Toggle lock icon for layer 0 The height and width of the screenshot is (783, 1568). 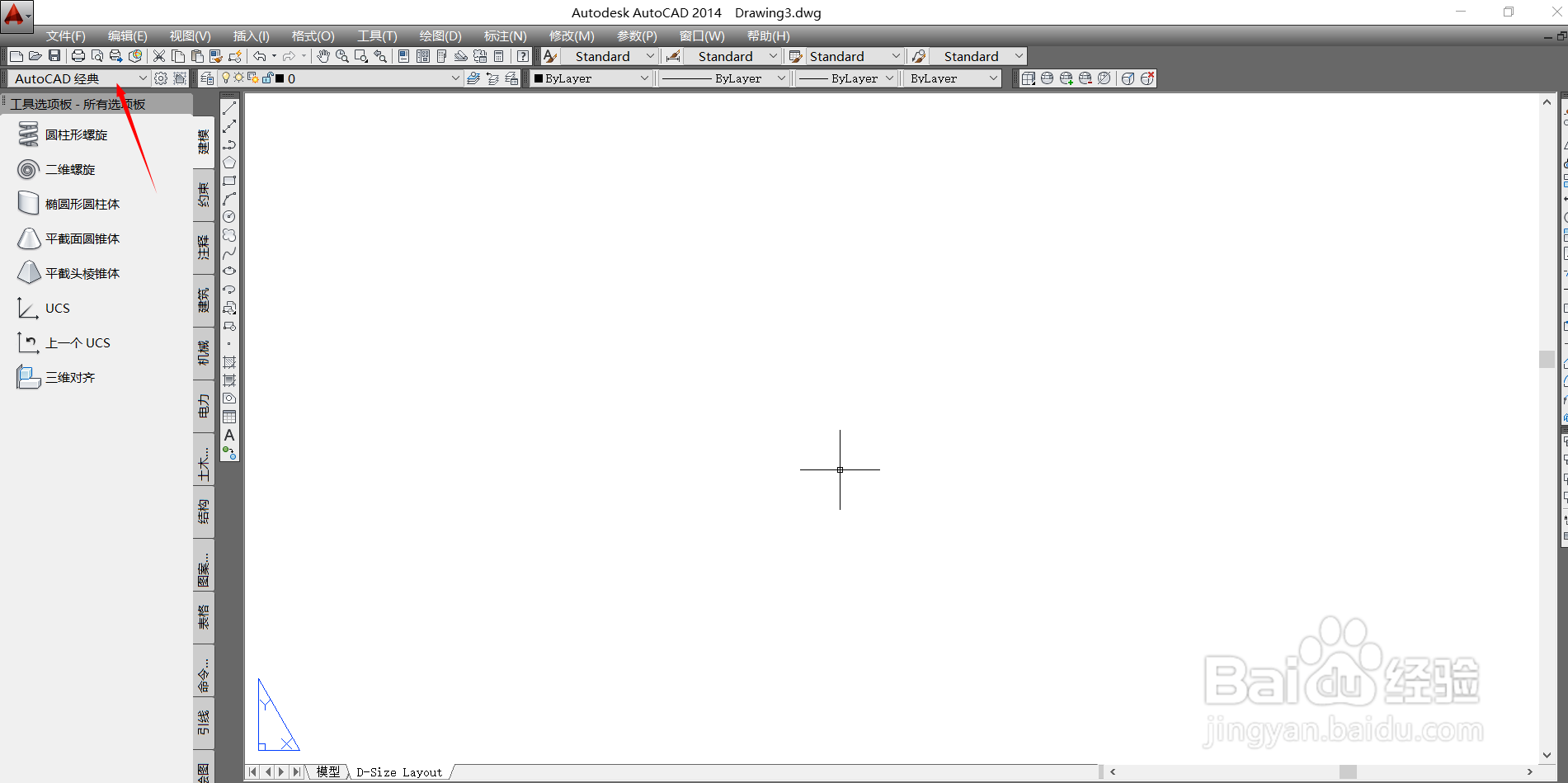(x=267, y=78)
